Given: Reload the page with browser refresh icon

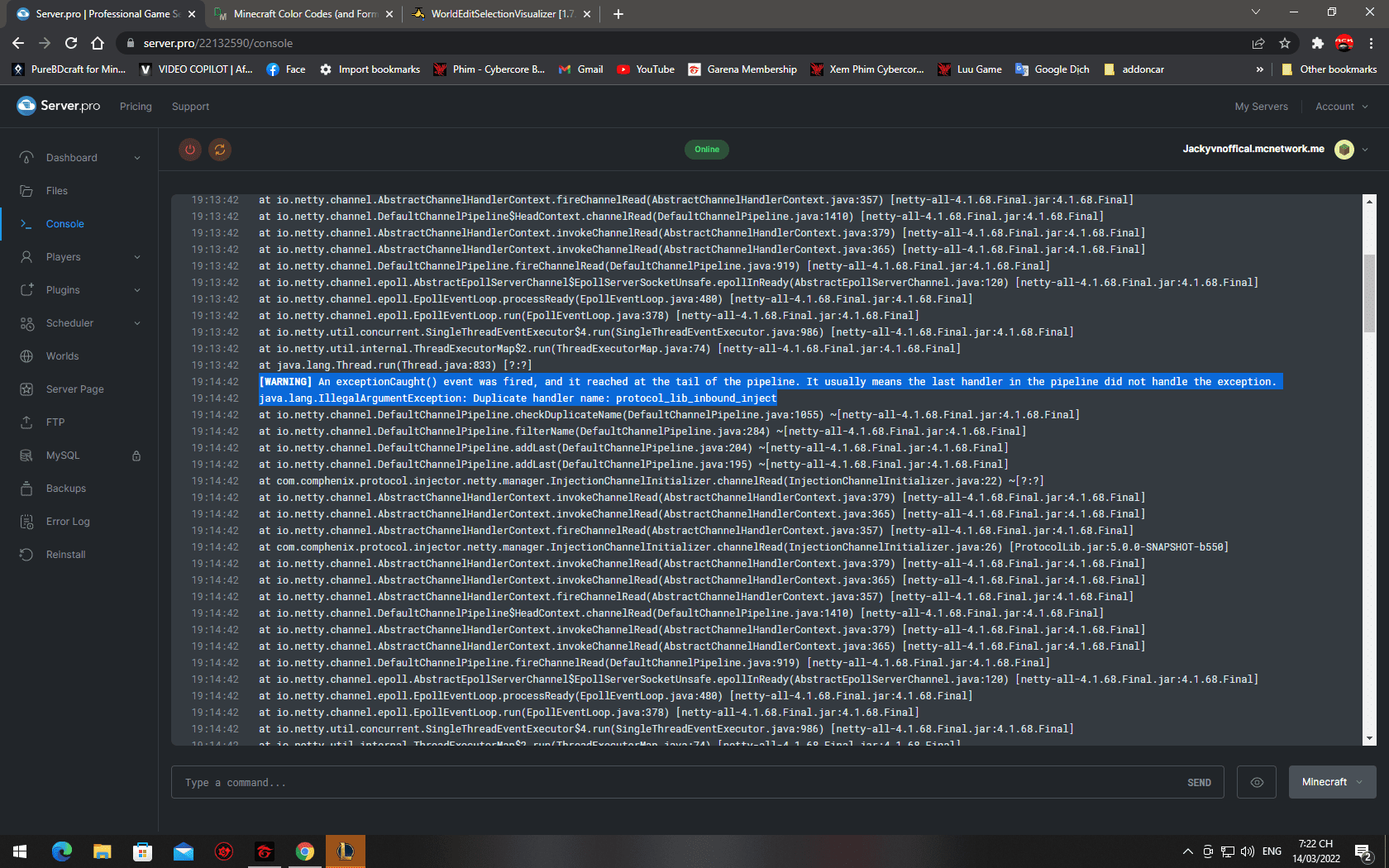Looking at the screenshot, I should [71, 43].
